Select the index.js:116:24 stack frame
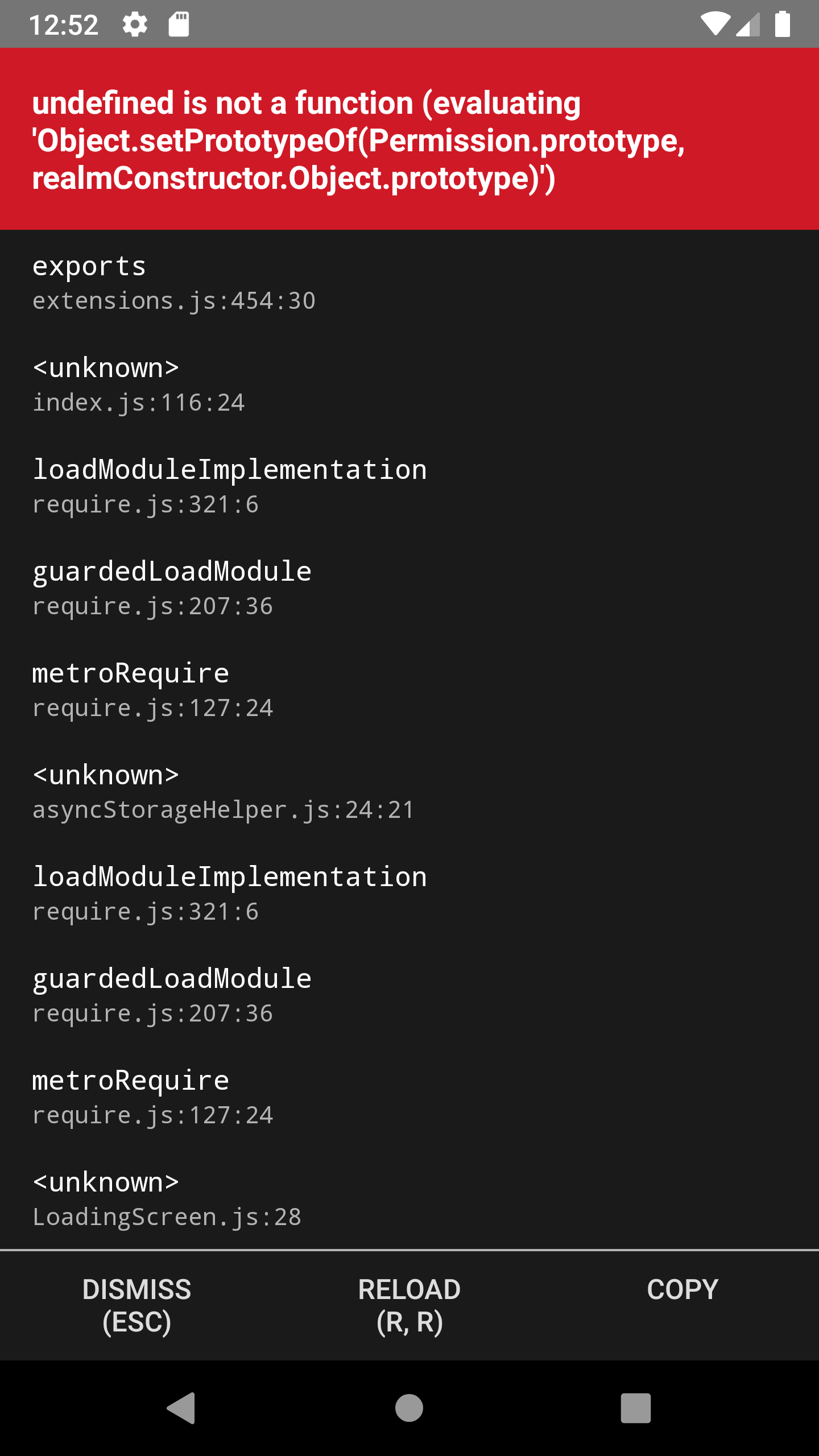The width and height of the screenshot is (819, 1456). 139,385
